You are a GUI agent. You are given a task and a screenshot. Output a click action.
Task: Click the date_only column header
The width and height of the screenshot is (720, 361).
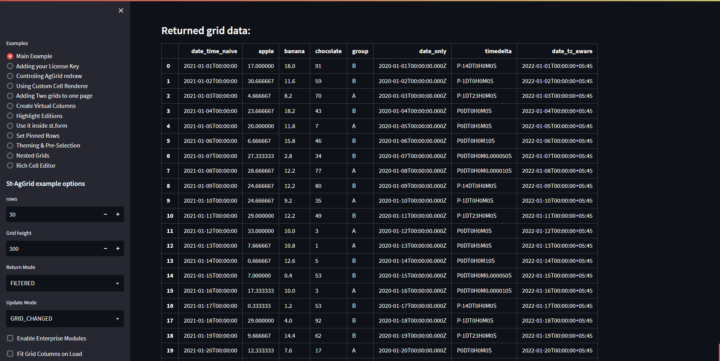[412, 51]
